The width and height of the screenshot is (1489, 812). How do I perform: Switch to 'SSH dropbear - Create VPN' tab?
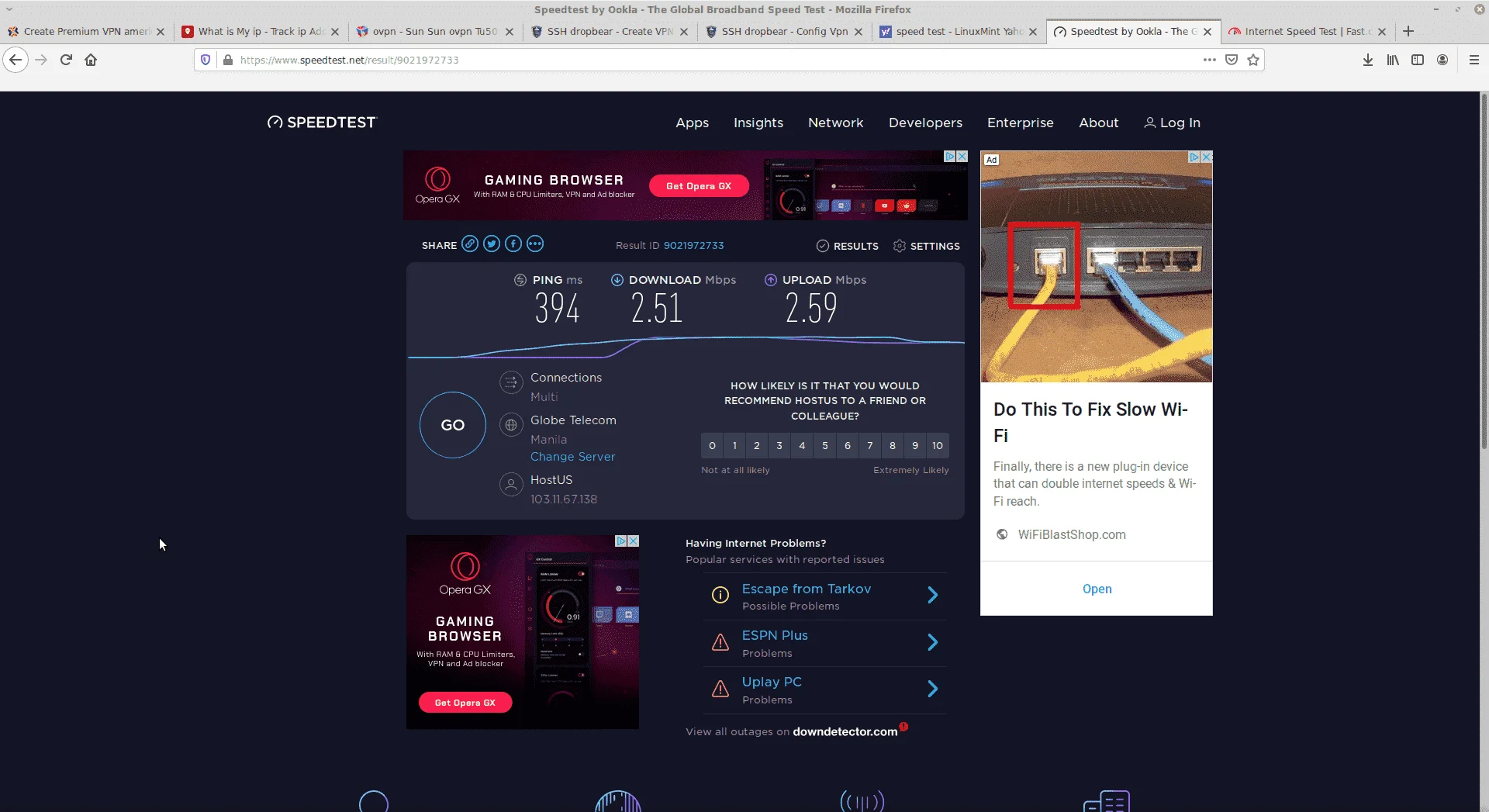click(610, 32)
